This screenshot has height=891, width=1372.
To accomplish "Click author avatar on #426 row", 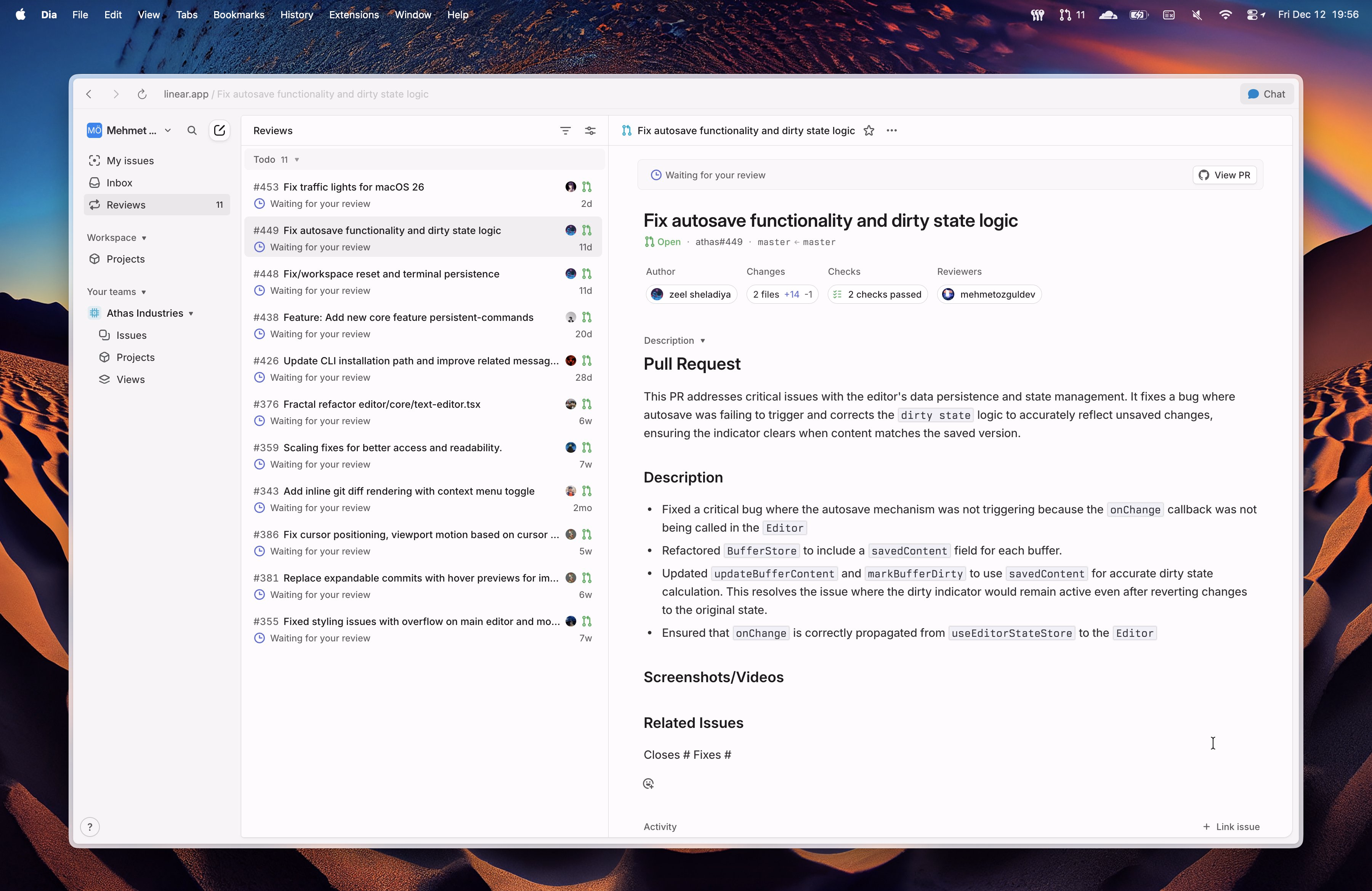I will click(571, 361).
